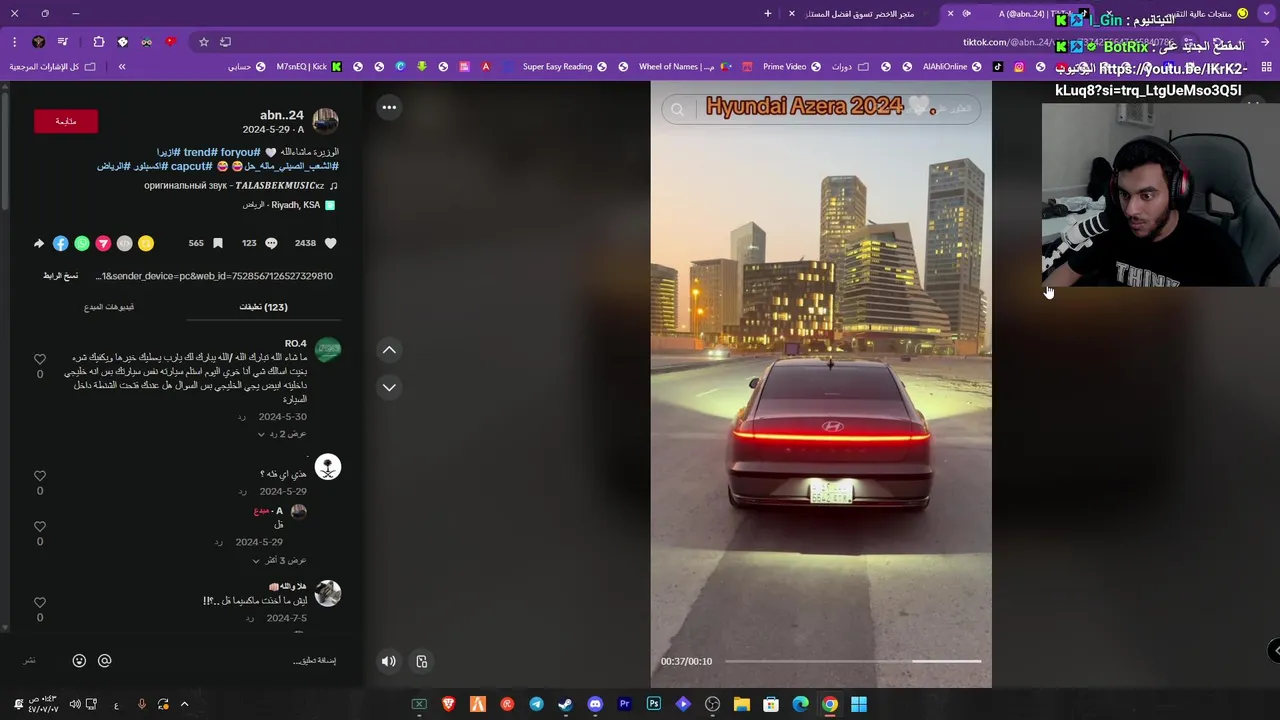Click the floating player icon beside volume
The width and height of the screenshot is (1280, 720).
point(422,661)
